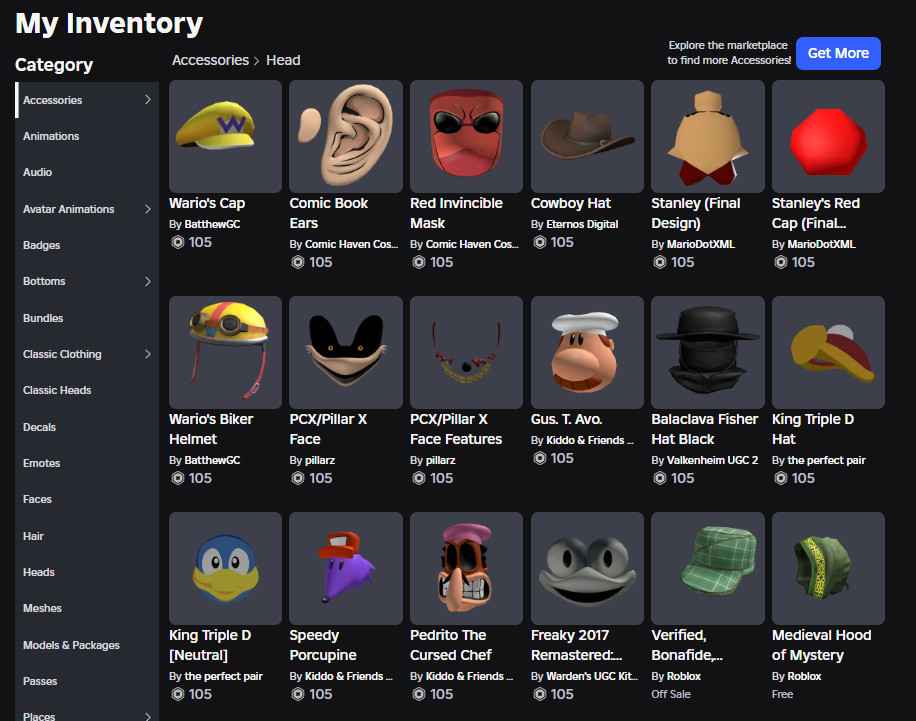The image size is (916, 721).
Task: Expand the Avatar Animations chevron
Action: point(148,209)
